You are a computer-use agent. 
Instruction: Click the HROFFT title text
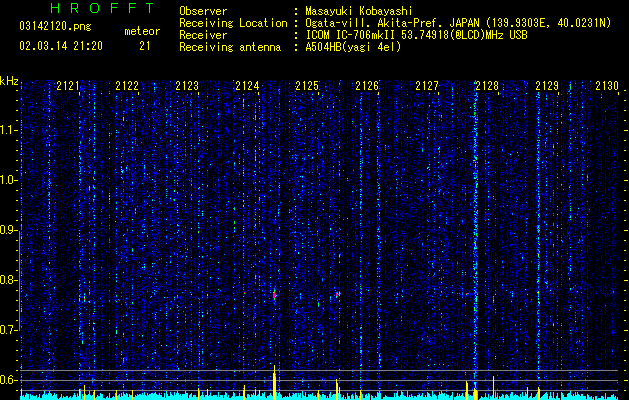(102, 8)
